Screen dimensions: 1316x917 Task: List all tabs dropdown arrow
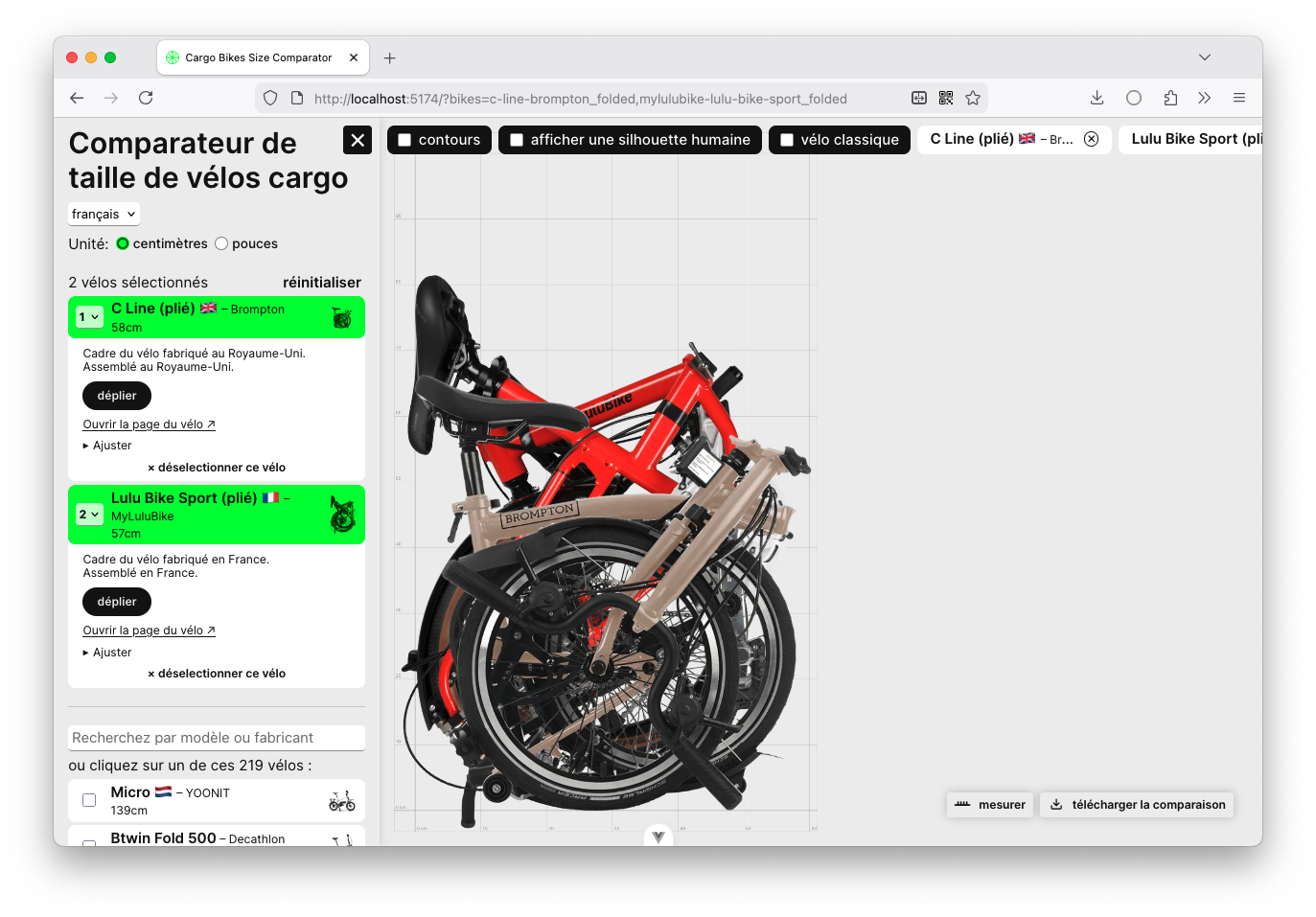pyautogui.click(x=1205, y=57)
